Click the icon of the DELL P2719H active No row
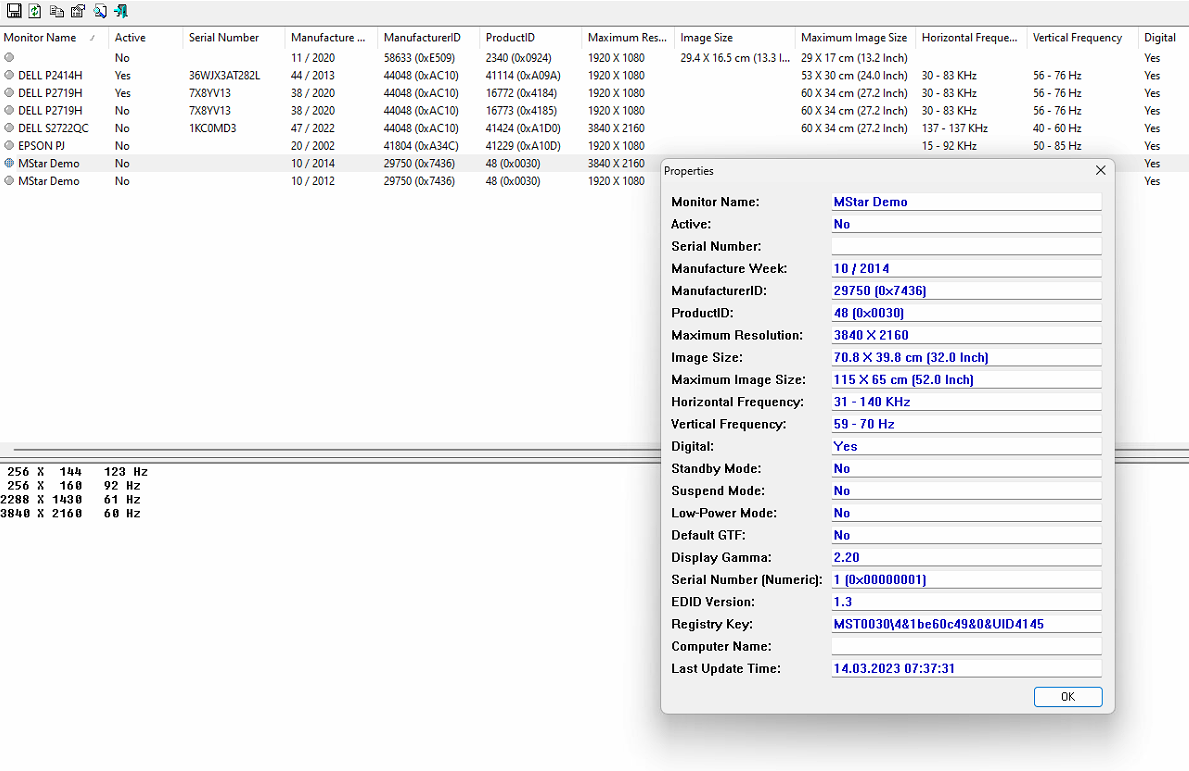 point(9,111)
